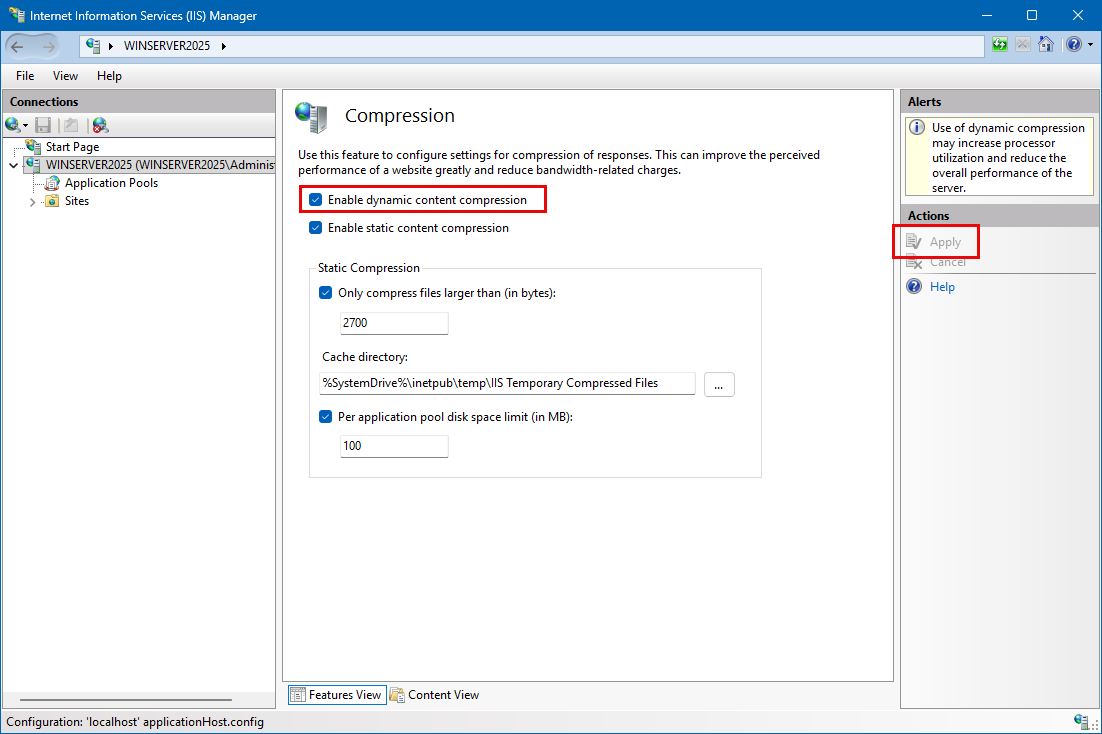1102x734 pixels.
Task: Click the Delete Connection icon in Connections
Action: point(100,125)
